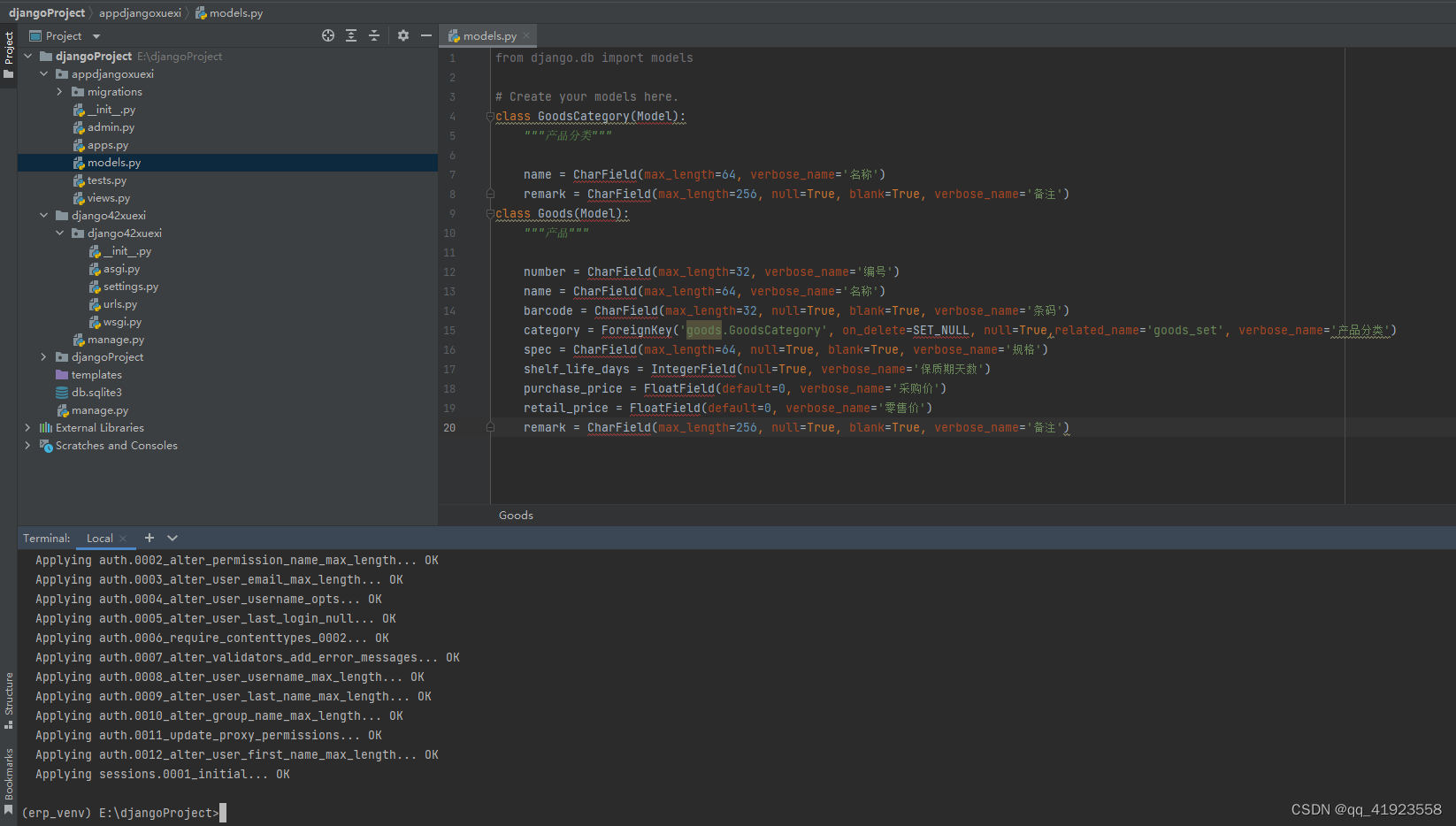Image resolution: width=1456 pixels, height=826 pixels.
Task: Hide the Project panel with the minus icon
Action: coord(425,35)
